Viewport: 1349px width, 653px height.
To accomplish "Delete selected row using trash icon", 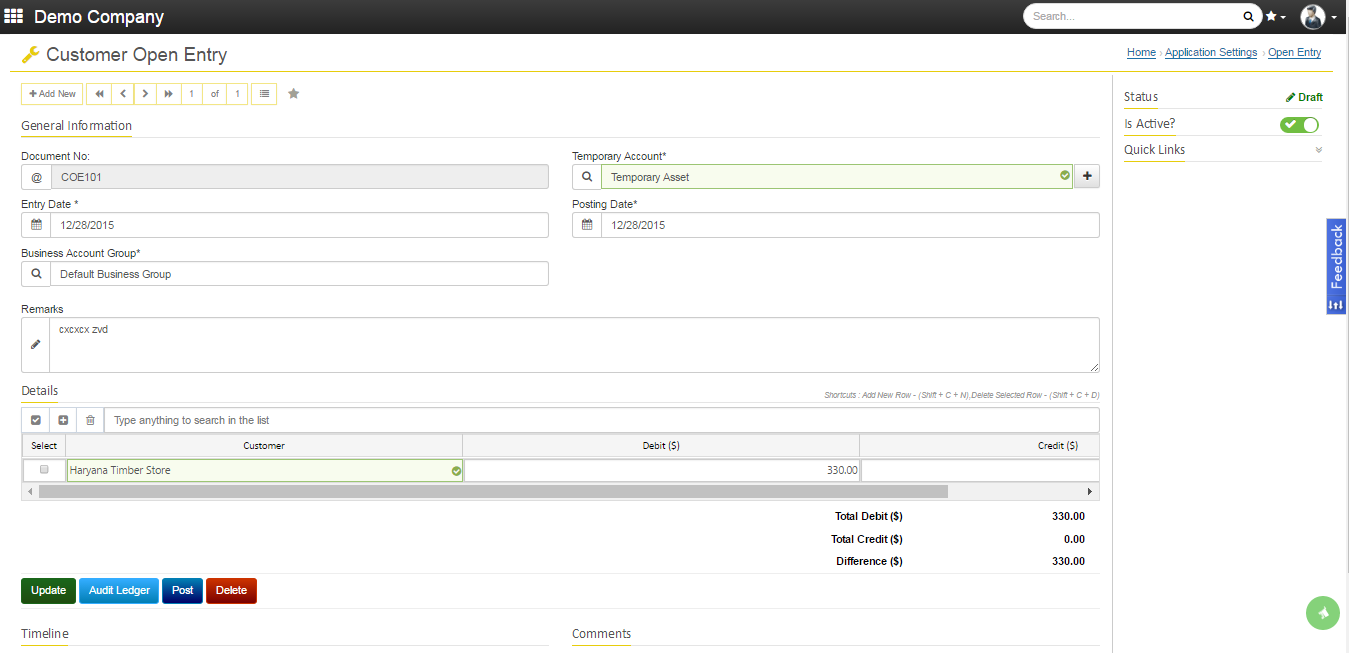I will click(90, 420).
